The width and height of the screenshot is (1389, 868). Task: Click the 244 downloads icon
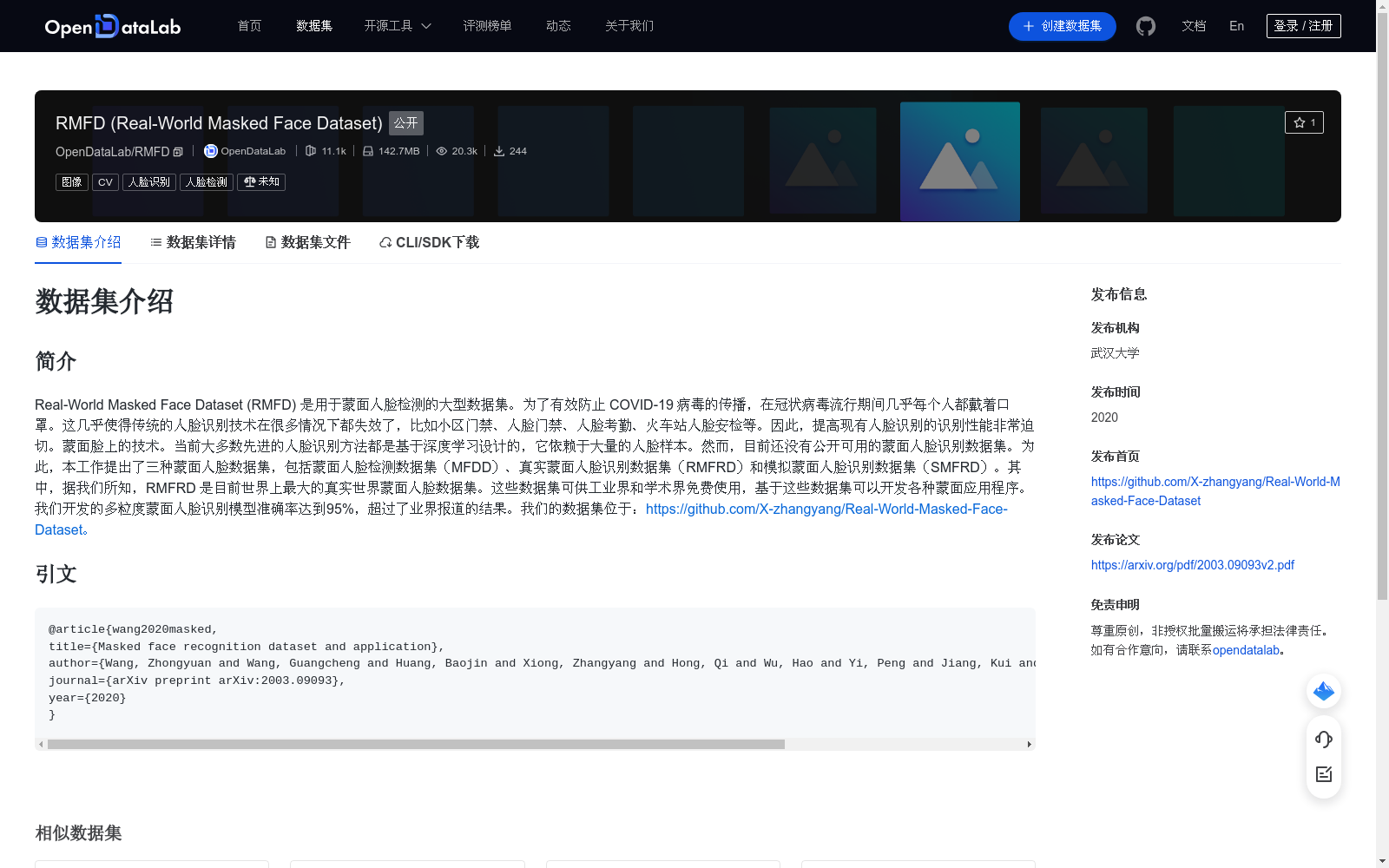[499, 151]
